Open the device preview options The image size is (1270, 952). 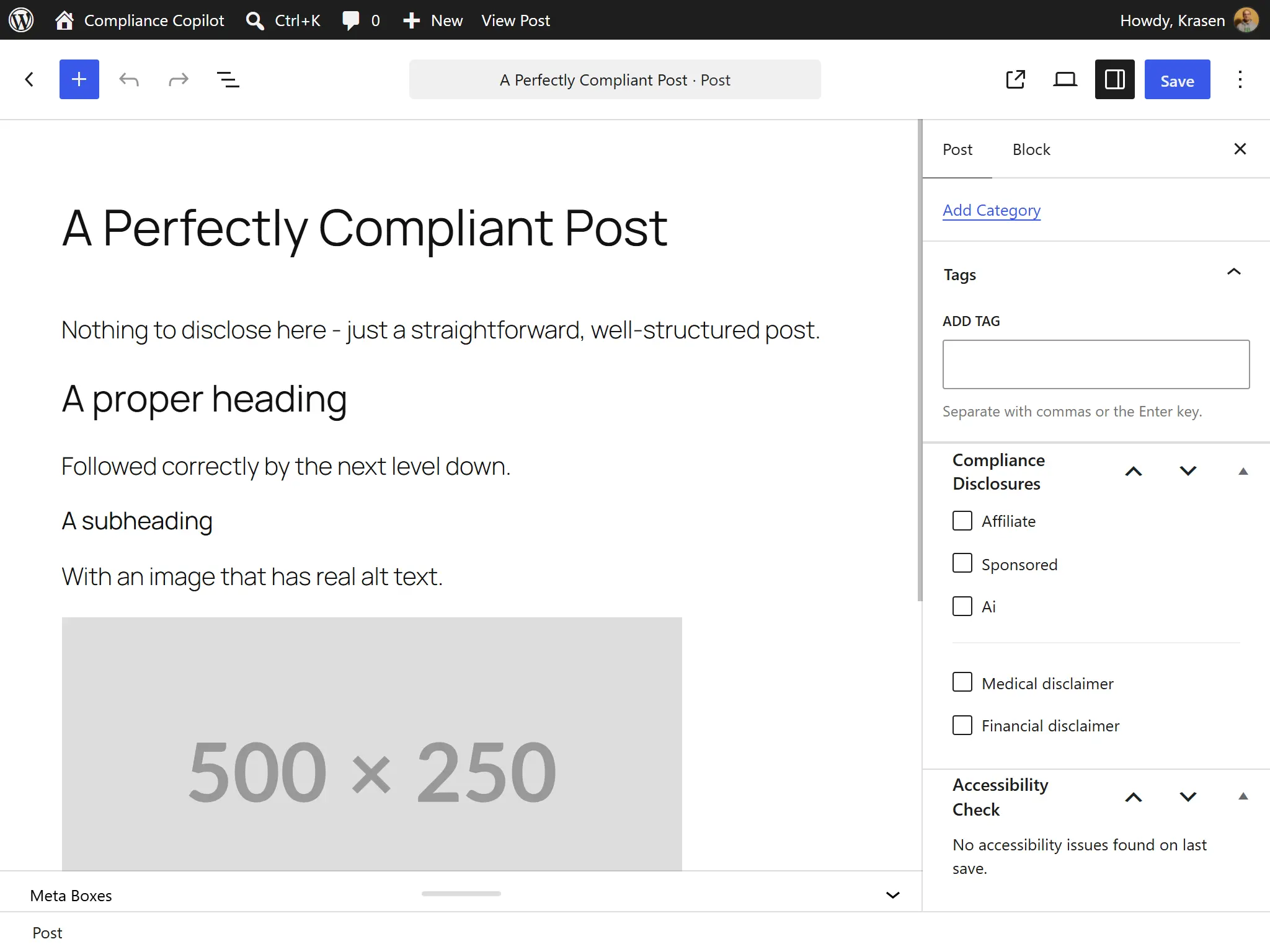(1065, 79)
